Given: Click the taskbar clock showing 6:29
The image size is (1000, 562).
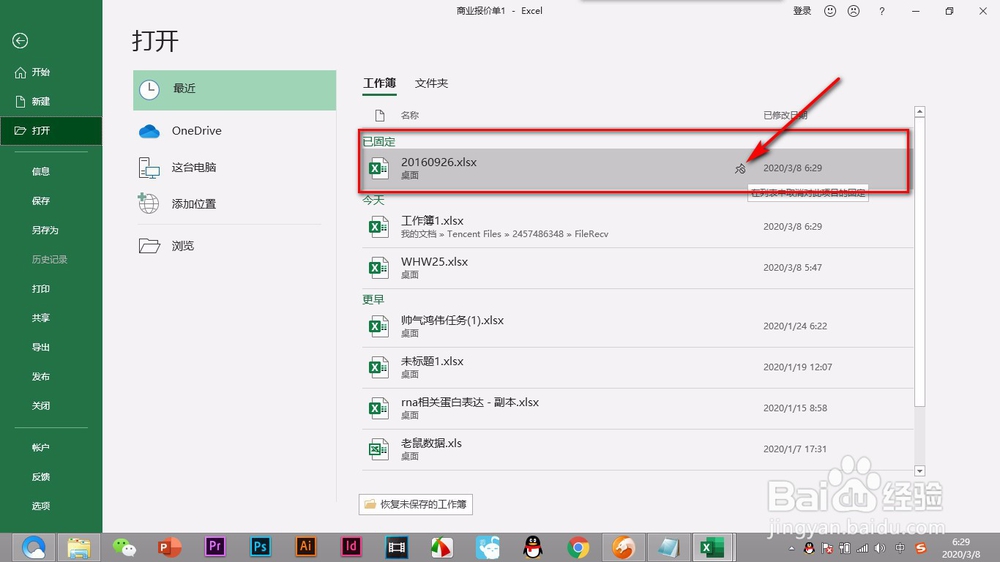Looking at the screenshot, I should point(962,548).
